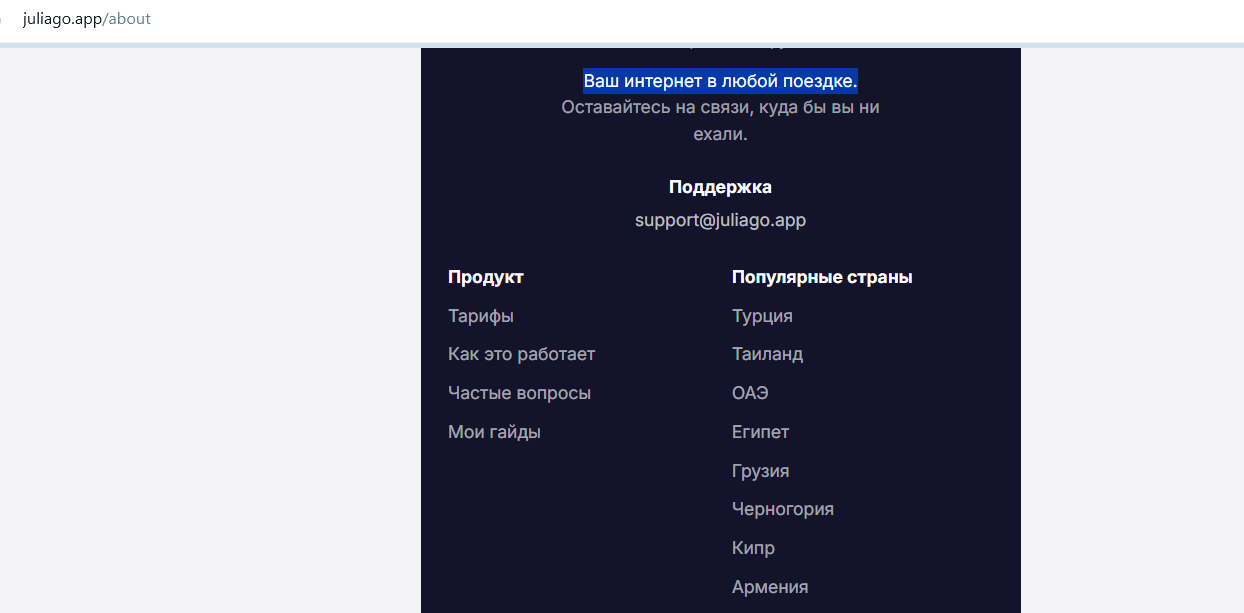Select Турция from popular countries

click(762, 316)
